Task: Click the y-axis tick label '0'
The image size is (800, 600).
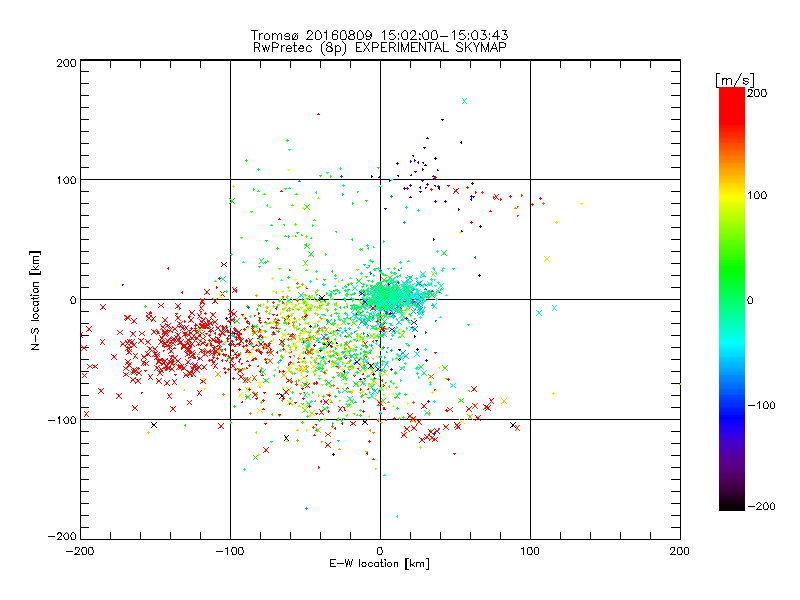Action: coord(73,300)
